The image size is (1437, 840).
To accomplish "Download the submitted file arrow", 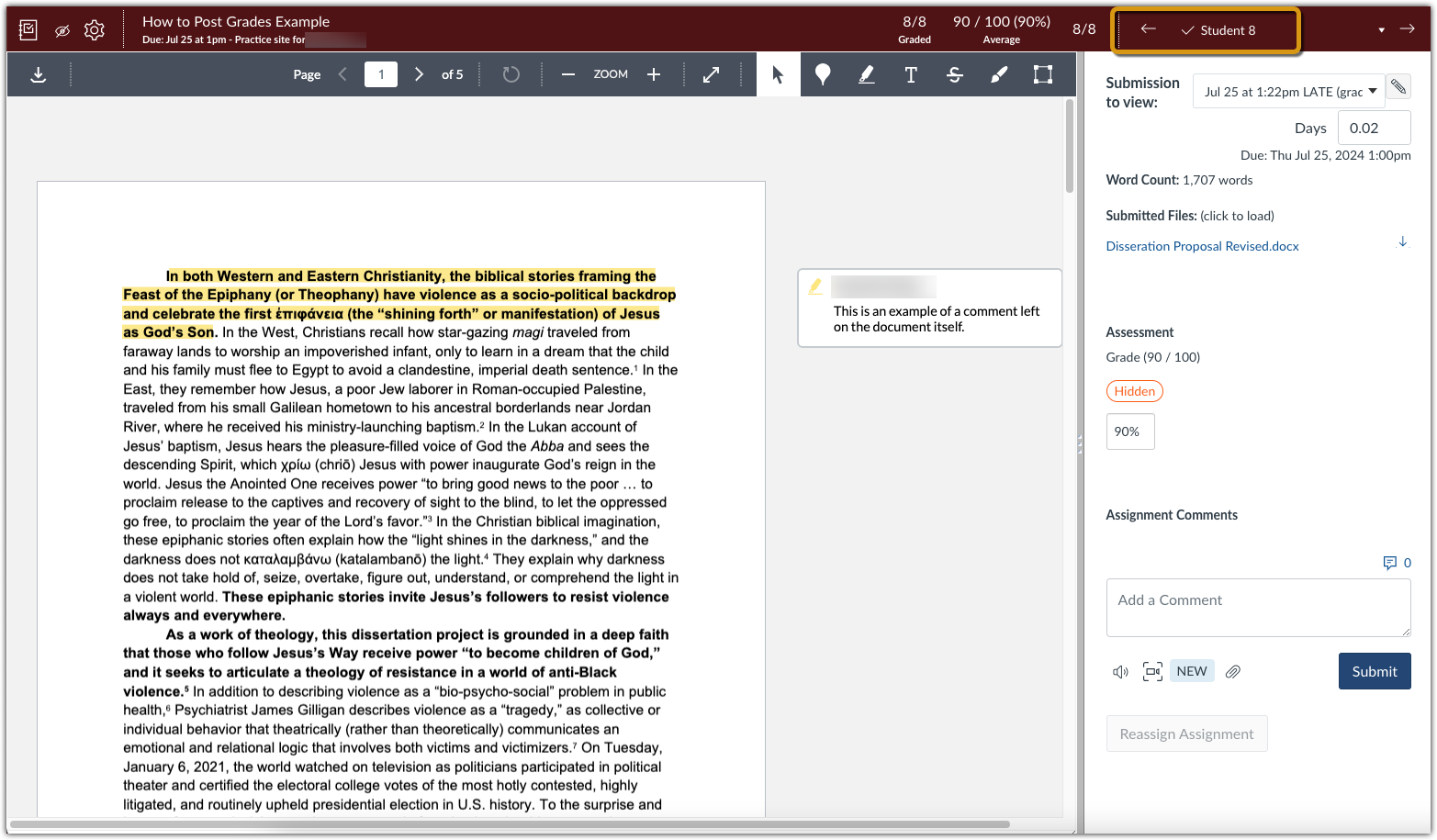I will click(1402, 242).
